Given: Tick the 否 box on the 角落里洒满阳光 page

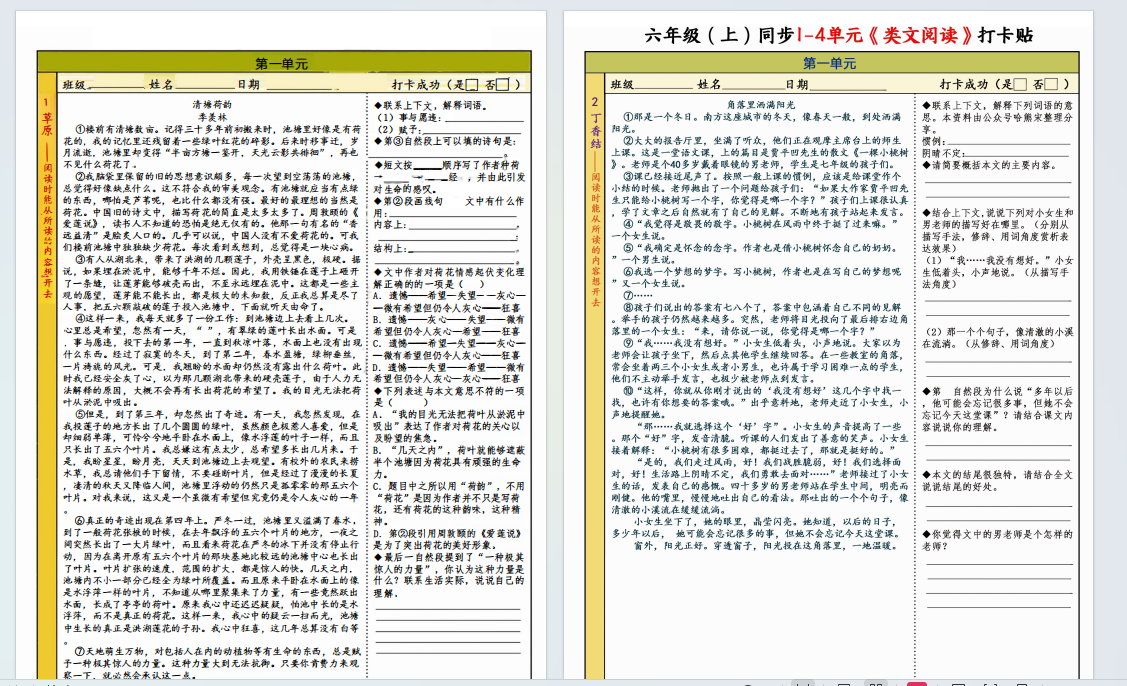Looking at the screenshot, I should pyautogui.click(x=1052, y=85).
